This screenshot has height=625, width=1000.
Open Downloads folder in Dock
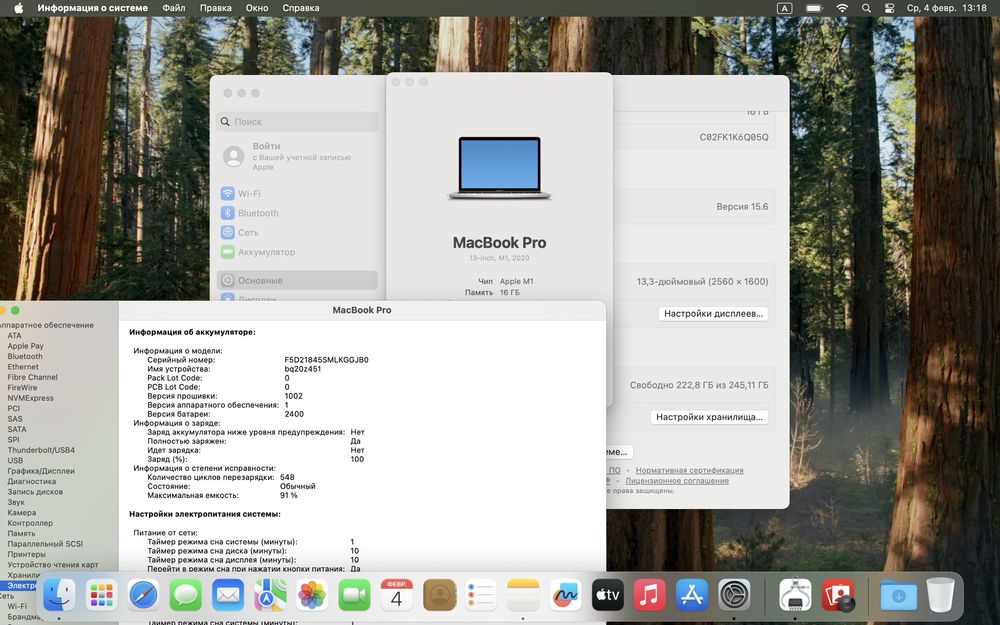click(898, 596)
